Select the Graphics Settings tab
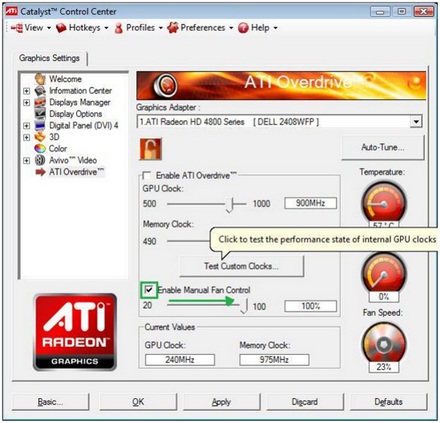The image size is (440, 423). 49,58
